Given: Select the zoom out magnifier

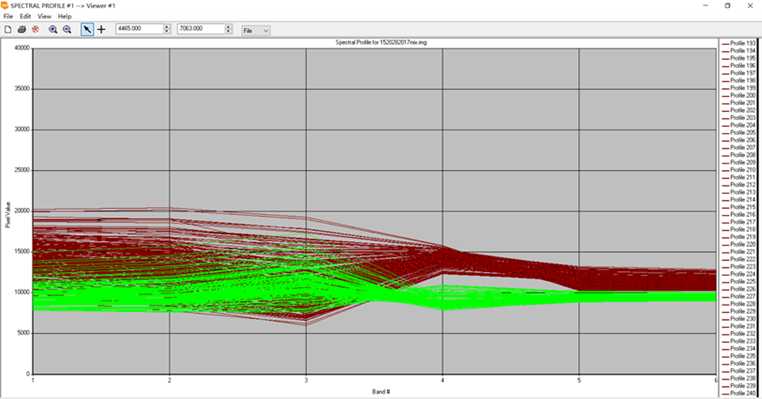Looking at the screenshot, I should pyautogui.click(x=67, y=30).
